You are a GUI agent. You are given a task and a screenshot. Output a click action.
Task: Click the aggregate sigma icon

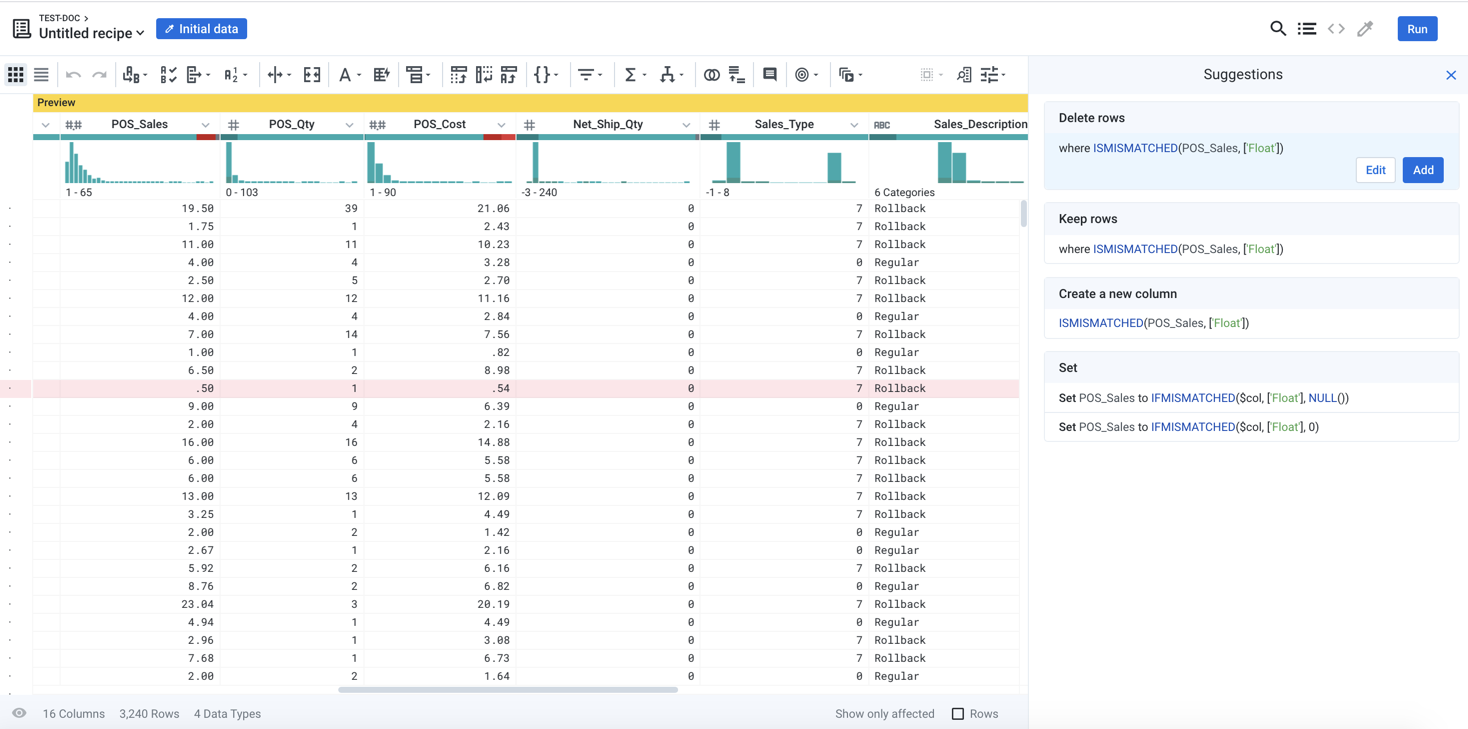[x=630, y=75]
